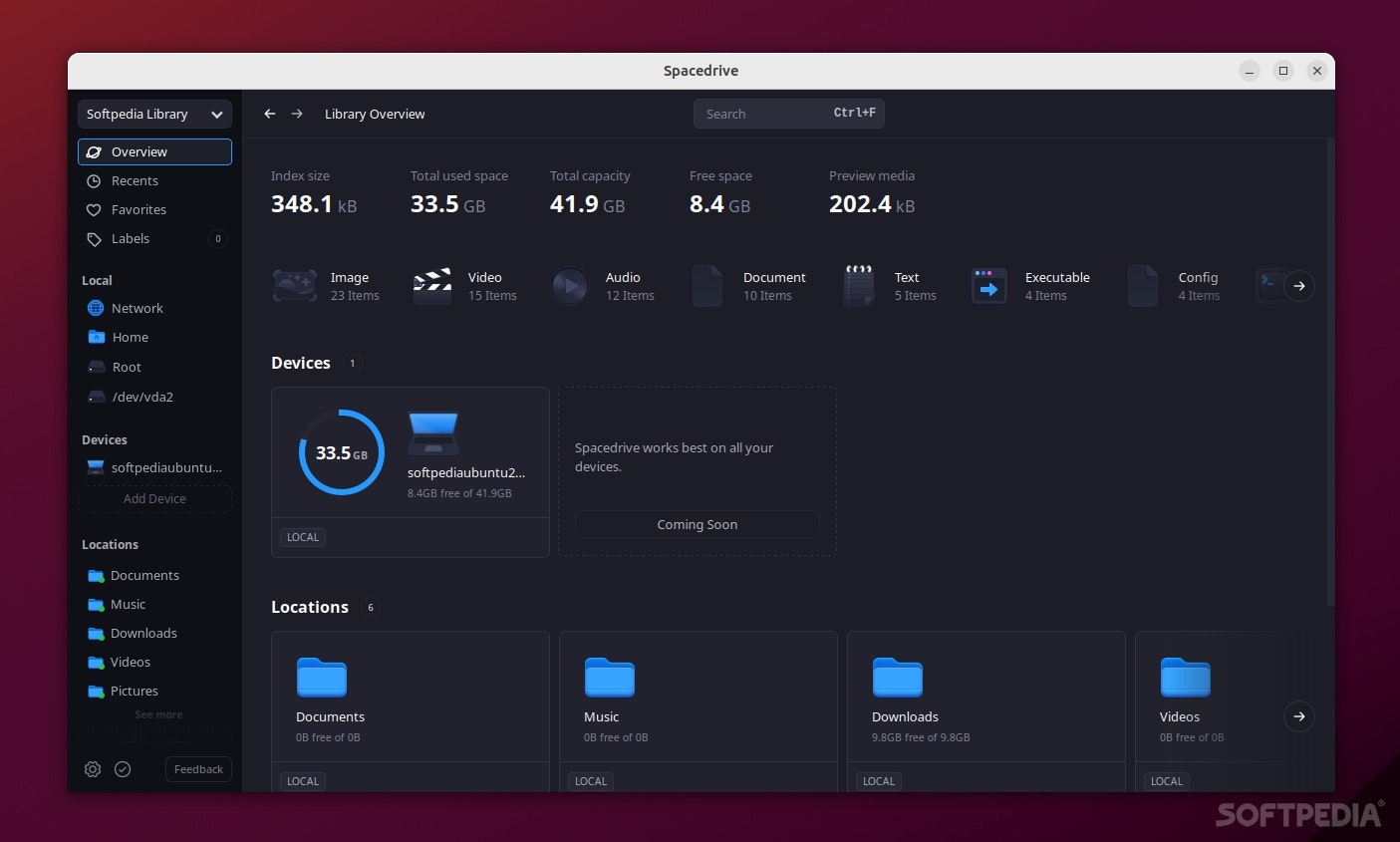Viewport: 1400px width, 842px height.
Task: Click the Network globe icon
Action: (96, 308)
